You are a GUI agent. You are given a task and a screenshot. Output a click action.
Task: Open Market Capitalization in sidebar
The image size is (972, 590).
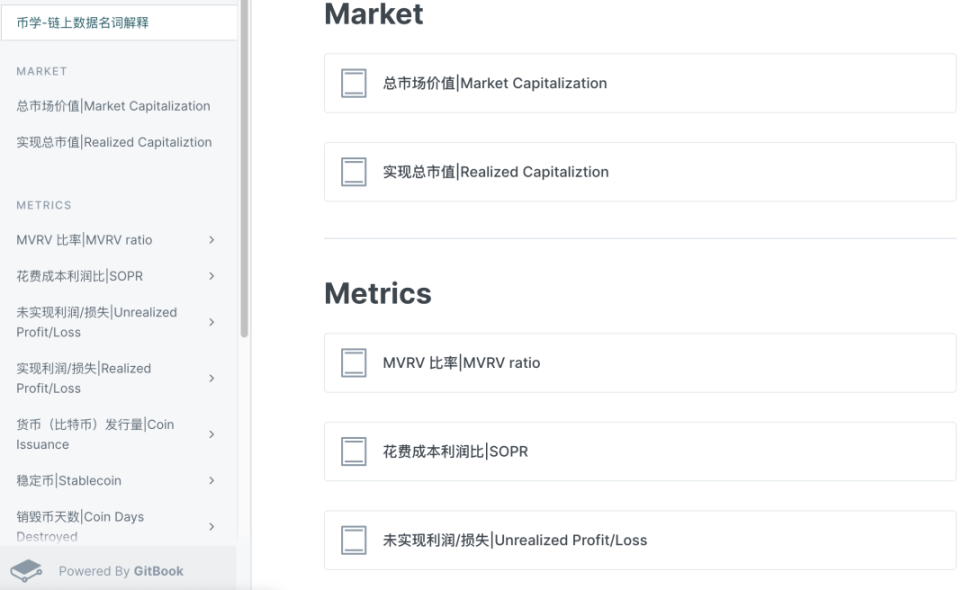click(x=113, y=106)
